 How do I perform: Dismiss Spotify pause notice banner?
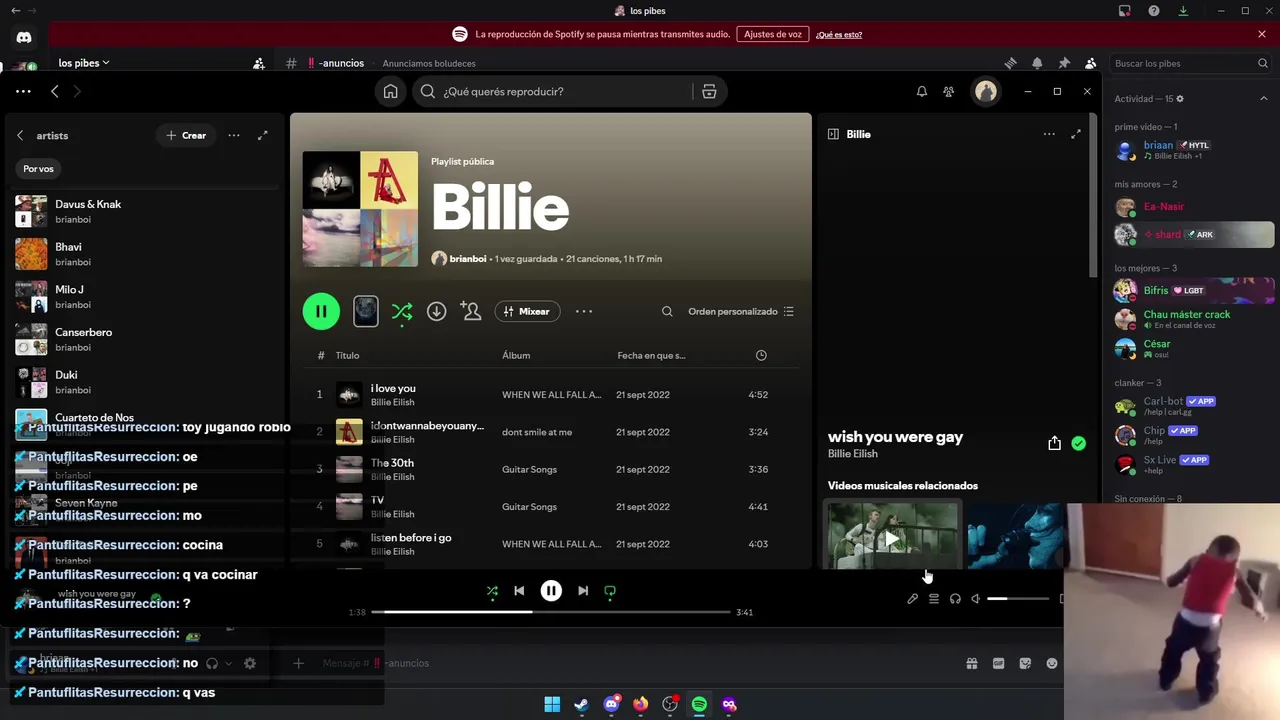click(1262, 34)
